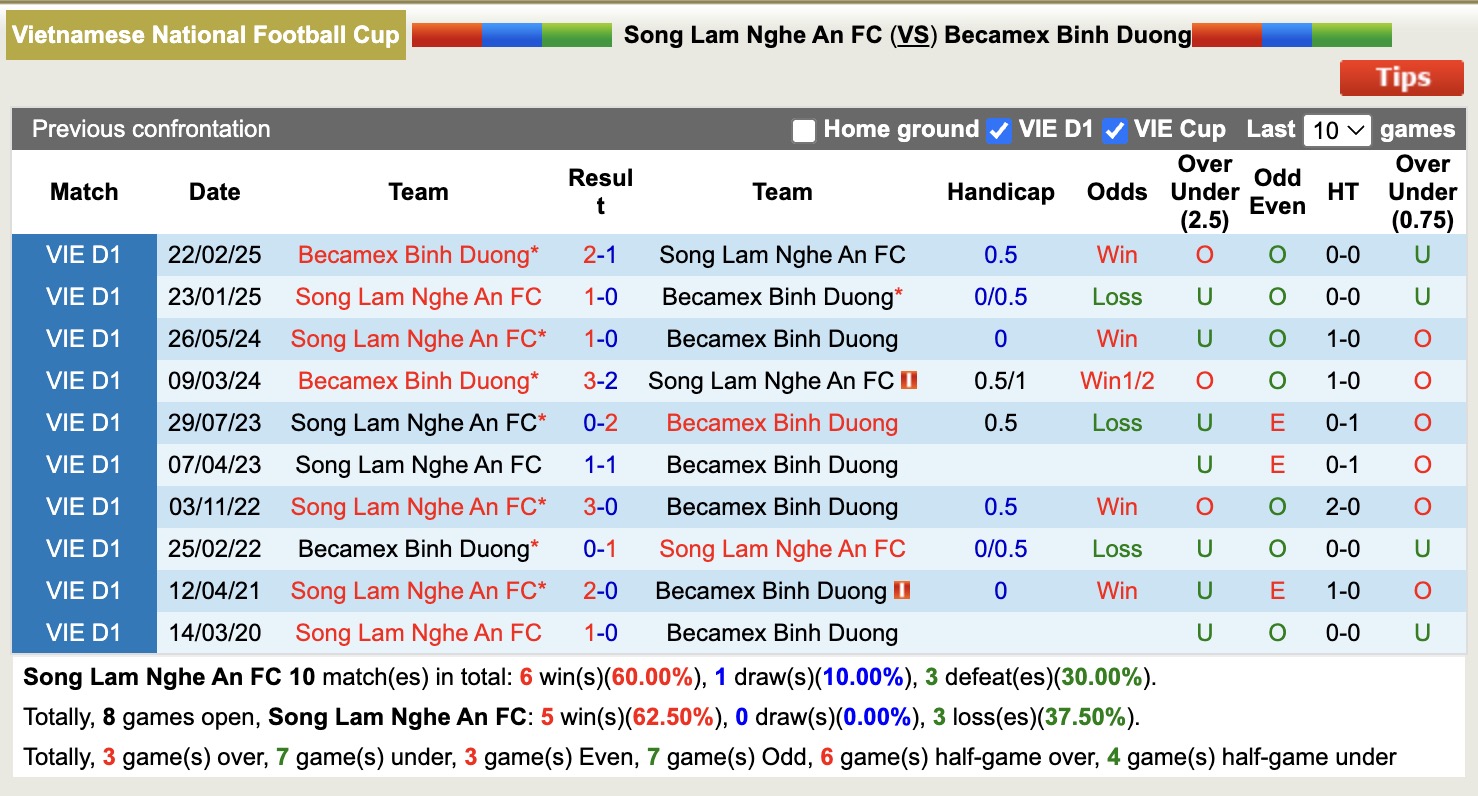Select the VIE D1 cell for 14/03/20
Screen dimensions: 1478x796
coord(84,633)
